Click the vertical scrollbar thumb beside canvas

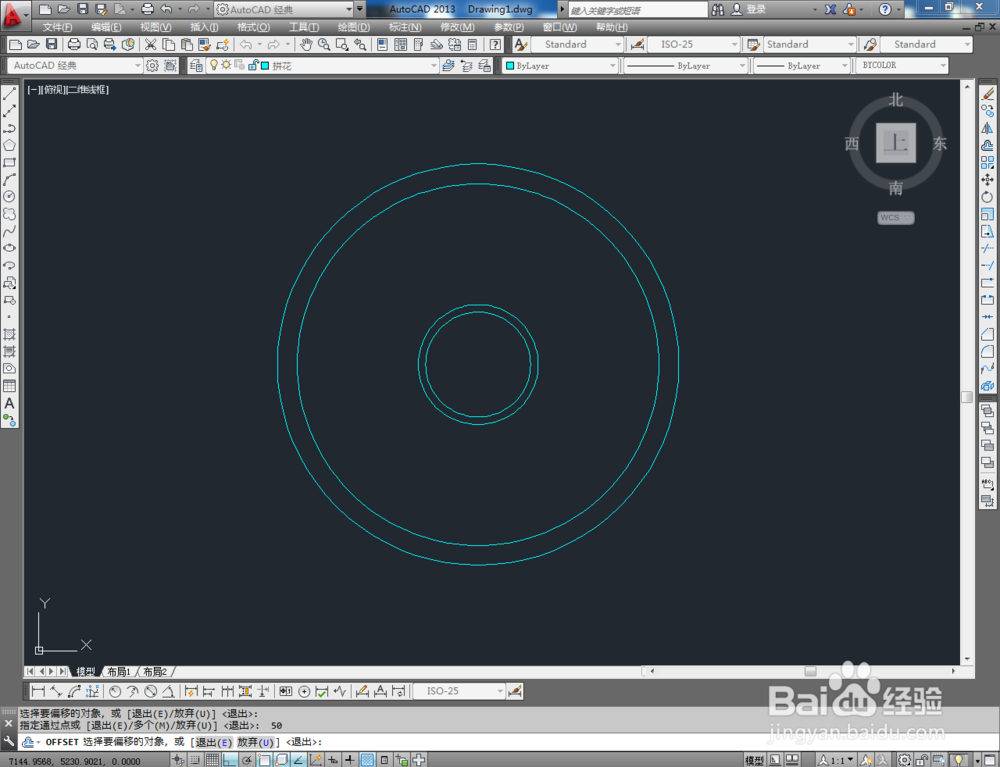[x=967, y=397]
